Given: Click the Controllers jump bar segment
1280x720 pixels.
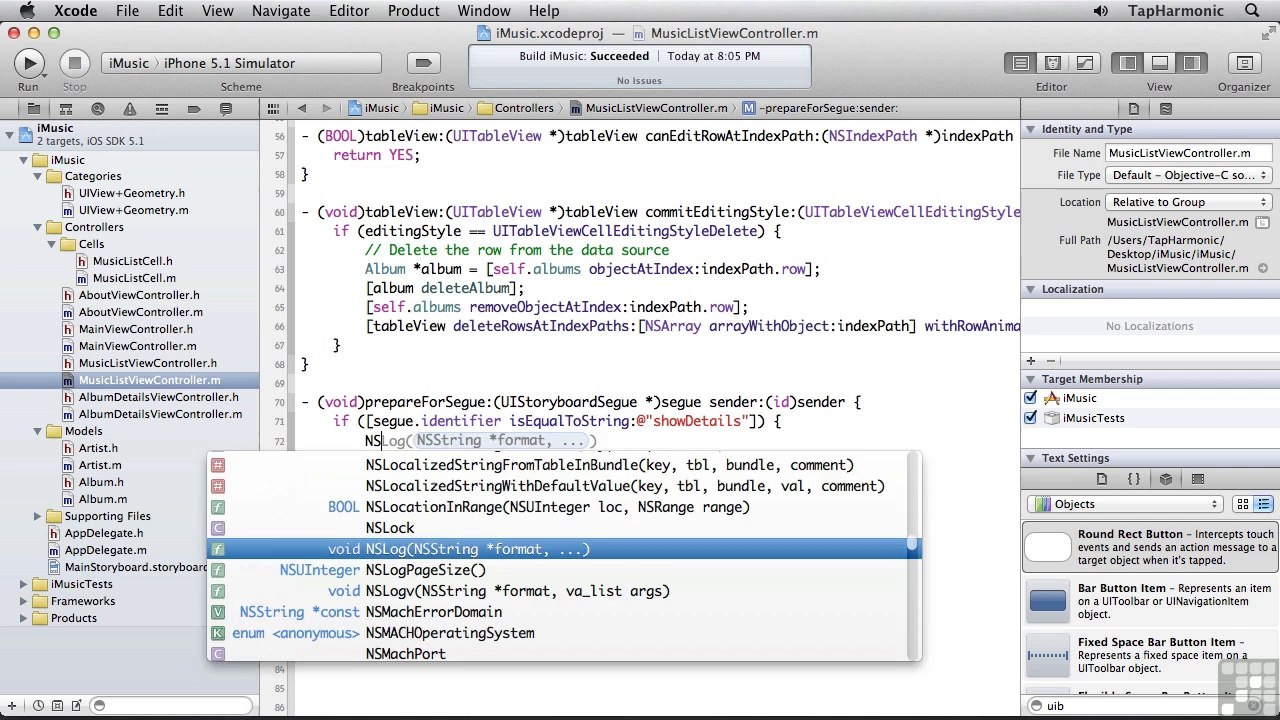Looking at the screenshot, I should pyautogui.click(x=515, y=108).
